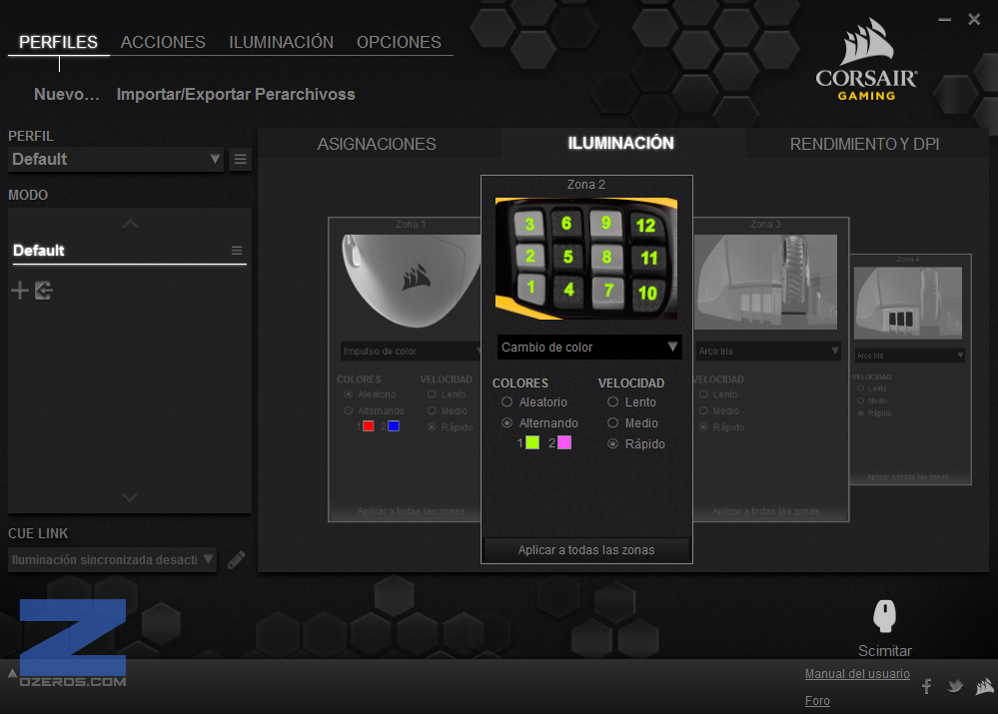Select the Zona 3 scroll wheel thumbnail
The image size is (998, 714).
[766, 282]
